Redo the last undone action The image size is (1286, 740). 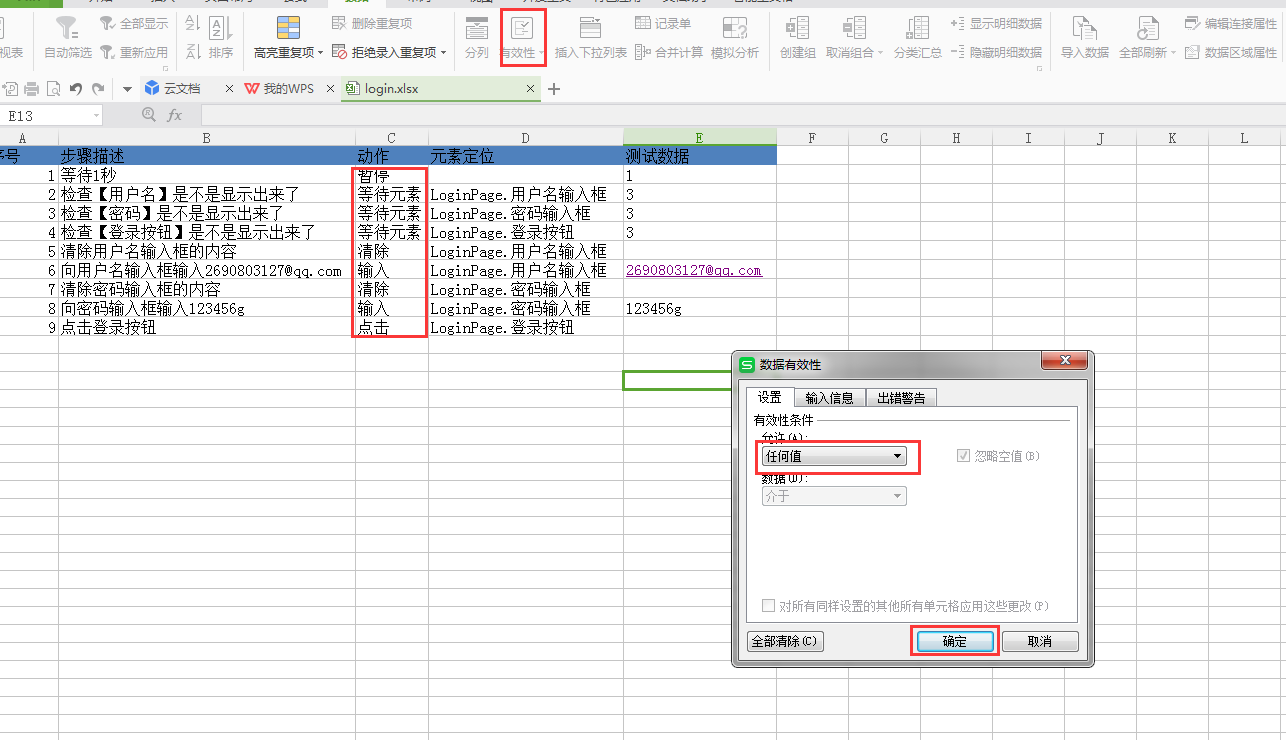coord(97,89)
